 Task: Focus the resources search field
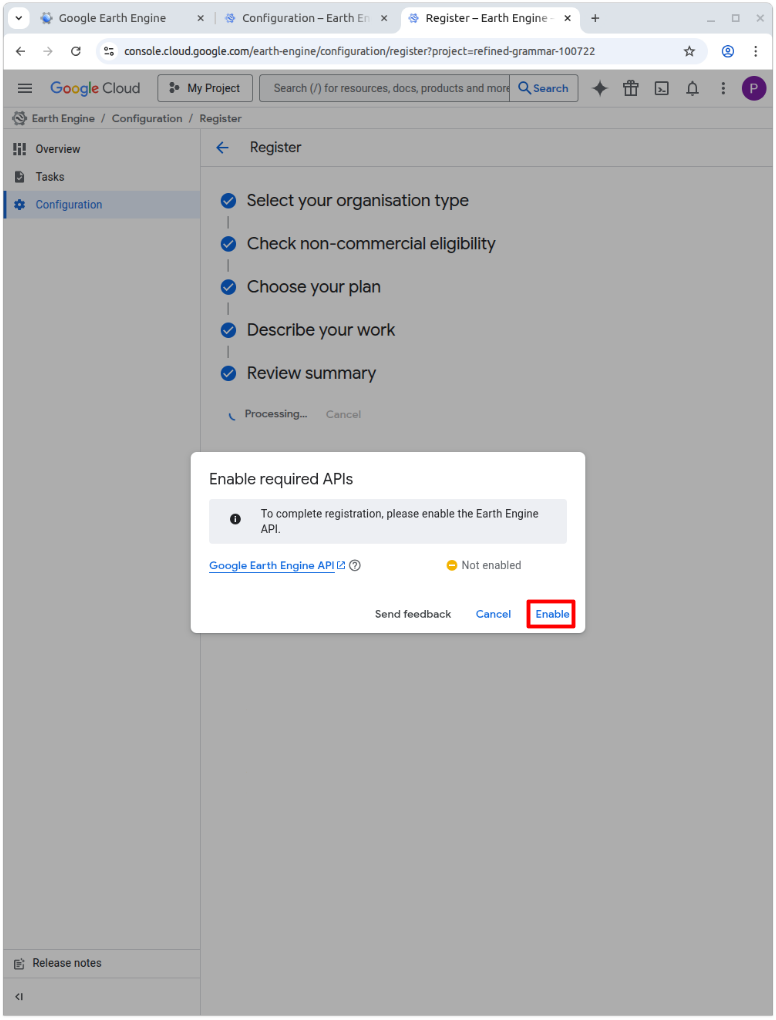pos(385,88)
